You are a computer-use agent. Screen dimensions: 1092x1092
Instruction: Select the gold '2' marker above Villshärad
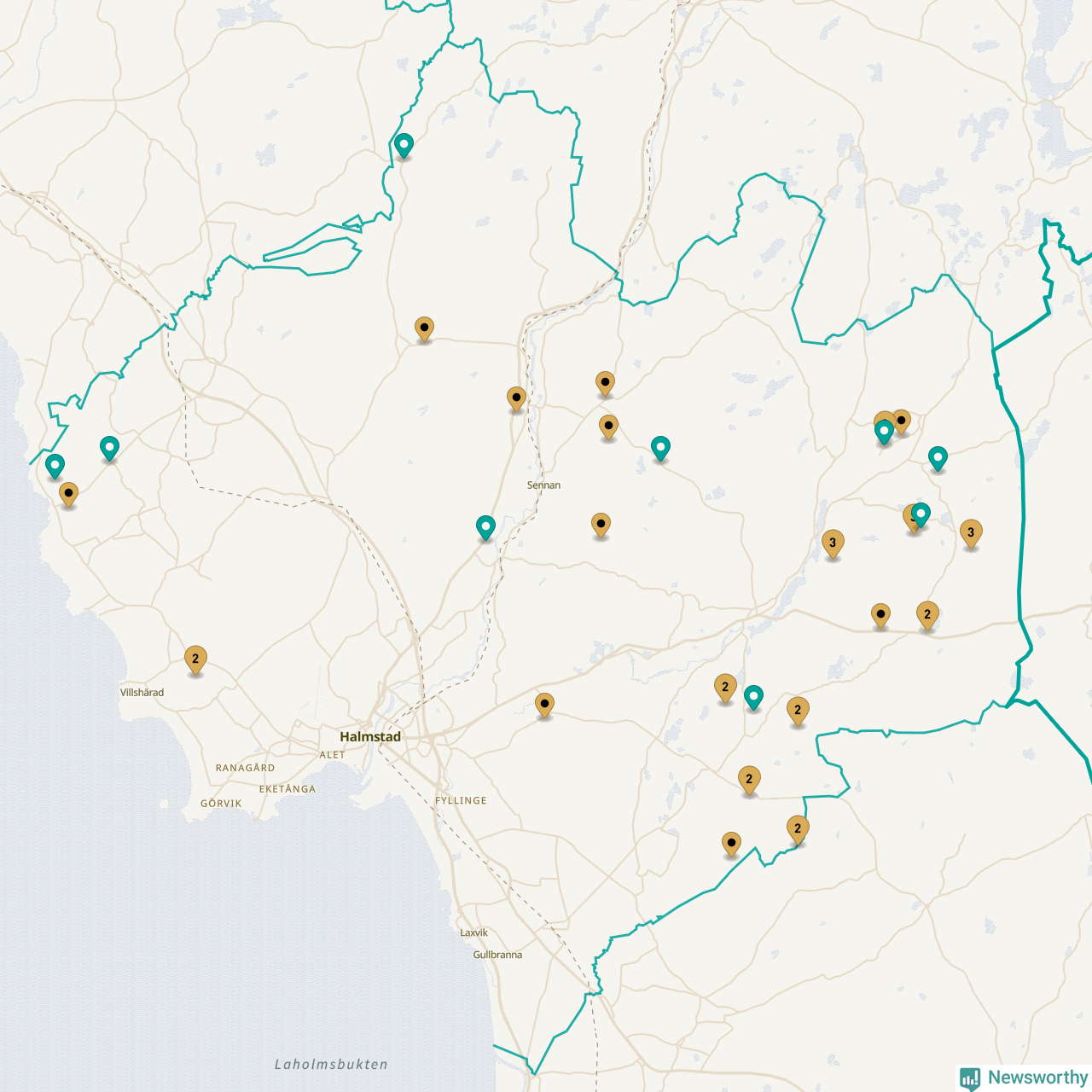[195, 659]
